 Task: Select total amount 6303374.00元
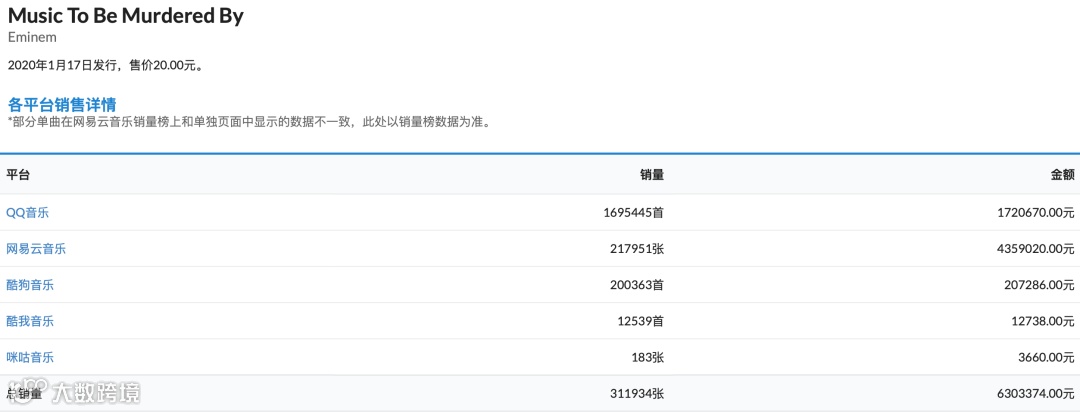tap(1035, 393)
